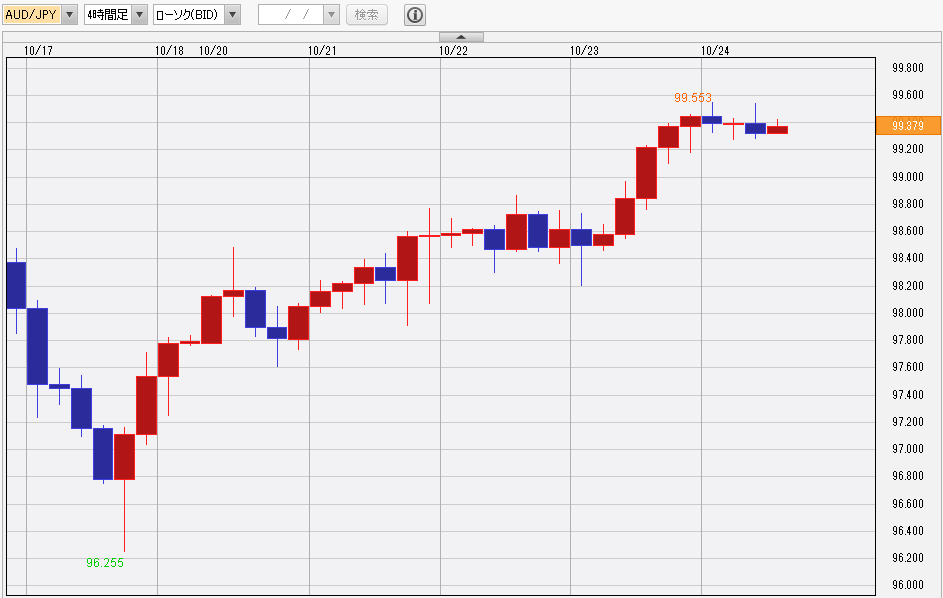This screenshot has width=943, height=598.
Task: Expand the 4時間足 timeframe dropdown arrow
Action: [140, 14]
